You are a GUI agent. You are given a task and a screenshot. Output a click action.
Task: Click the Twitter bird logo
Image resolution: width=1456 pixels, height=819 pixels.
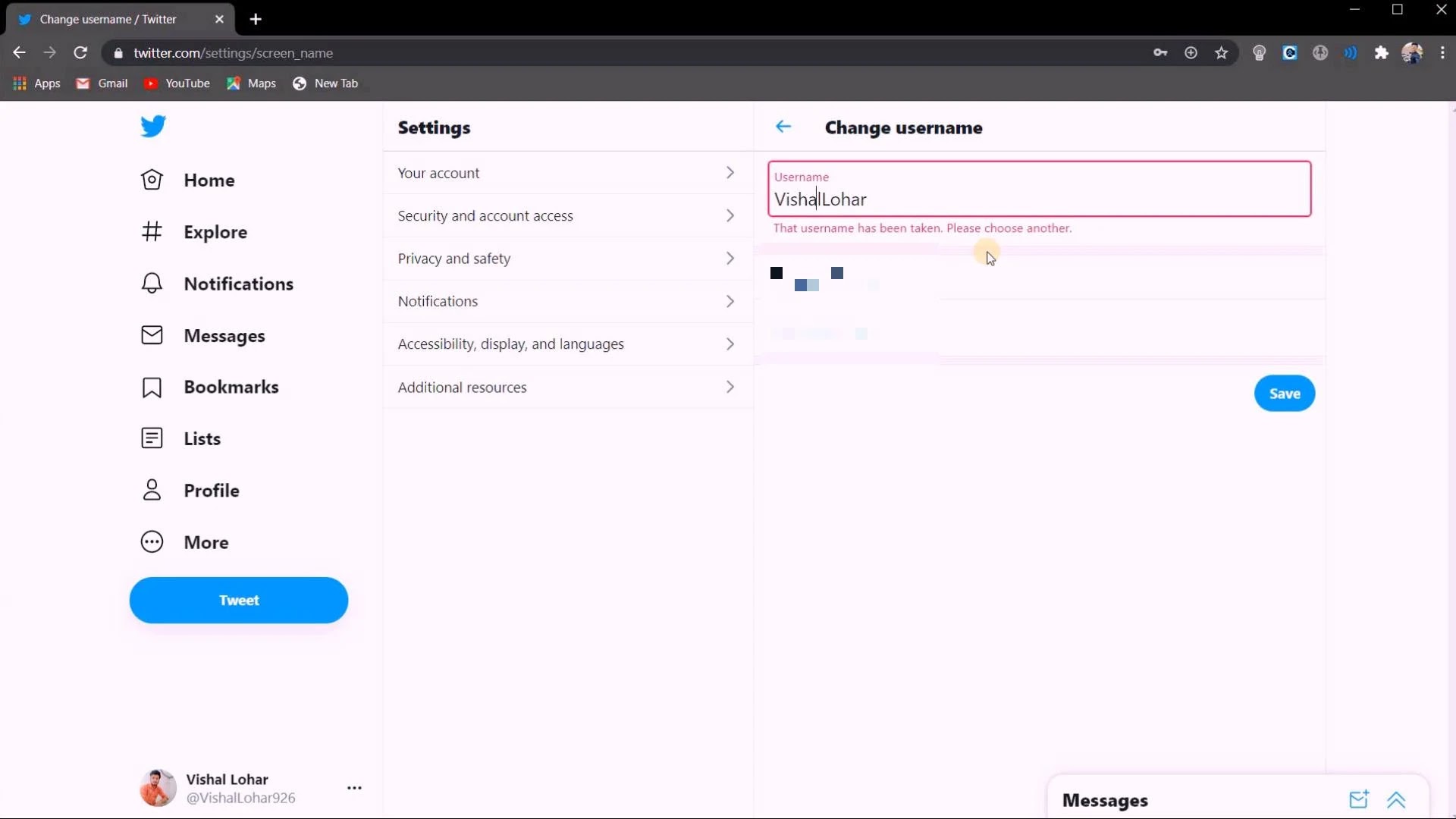tap(152, 126)
